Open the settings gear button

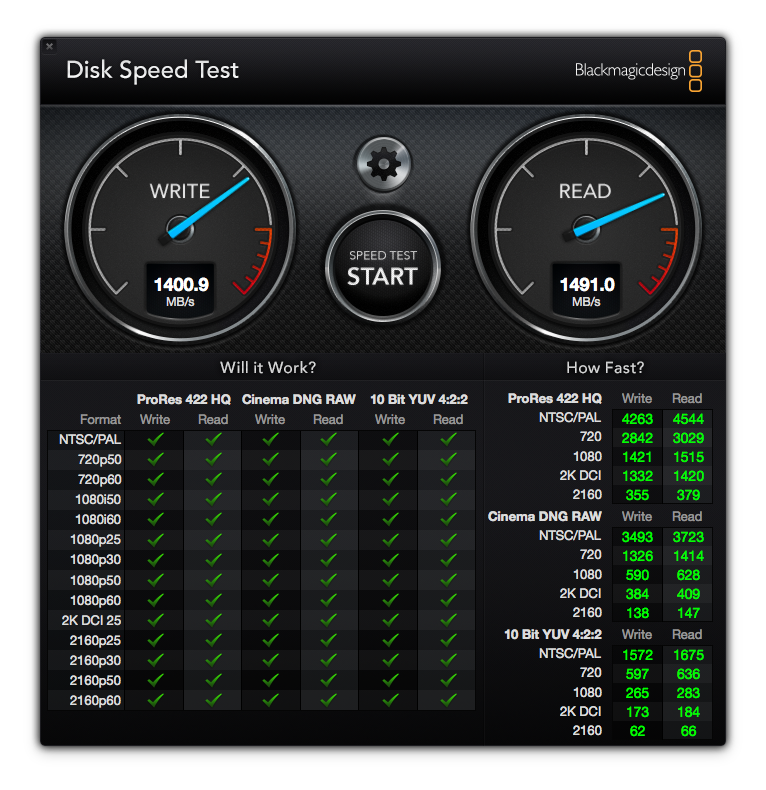384,164
